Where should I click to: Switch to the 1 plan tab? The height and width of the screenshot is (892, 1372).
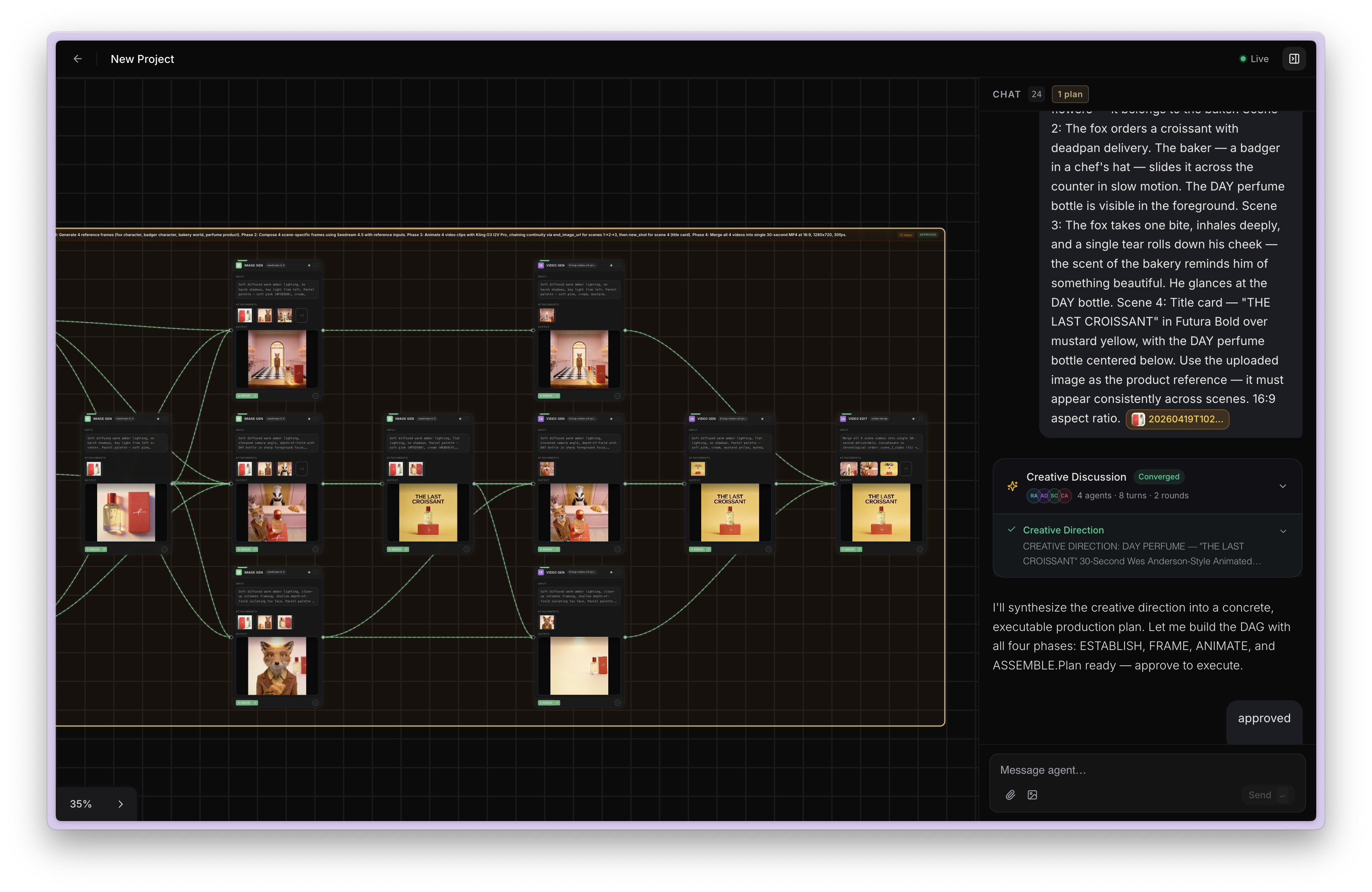click(x=1070, y=94)
